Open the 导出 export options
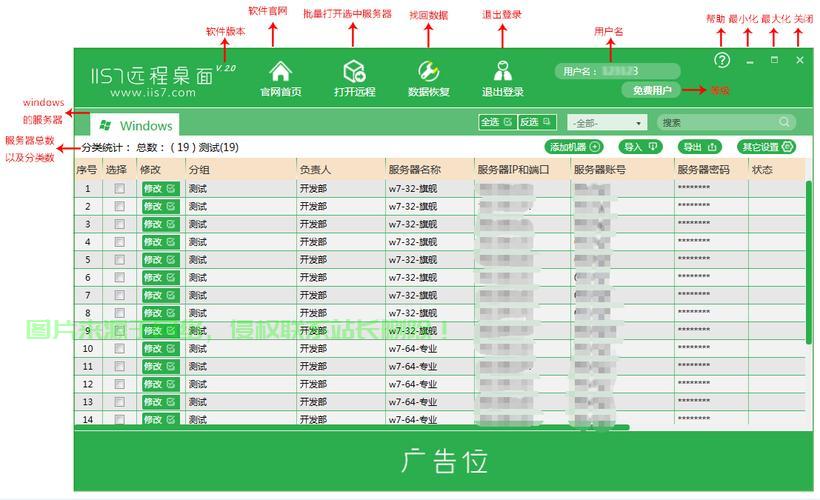 (700, 147)
